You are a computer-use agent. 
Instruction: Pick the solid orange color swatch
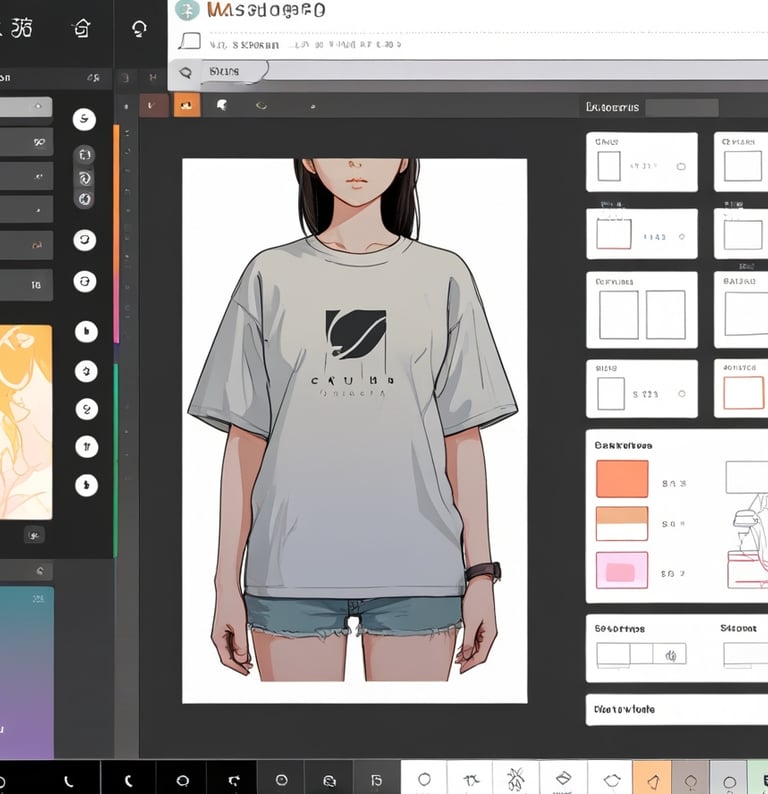tap(622, 479)
